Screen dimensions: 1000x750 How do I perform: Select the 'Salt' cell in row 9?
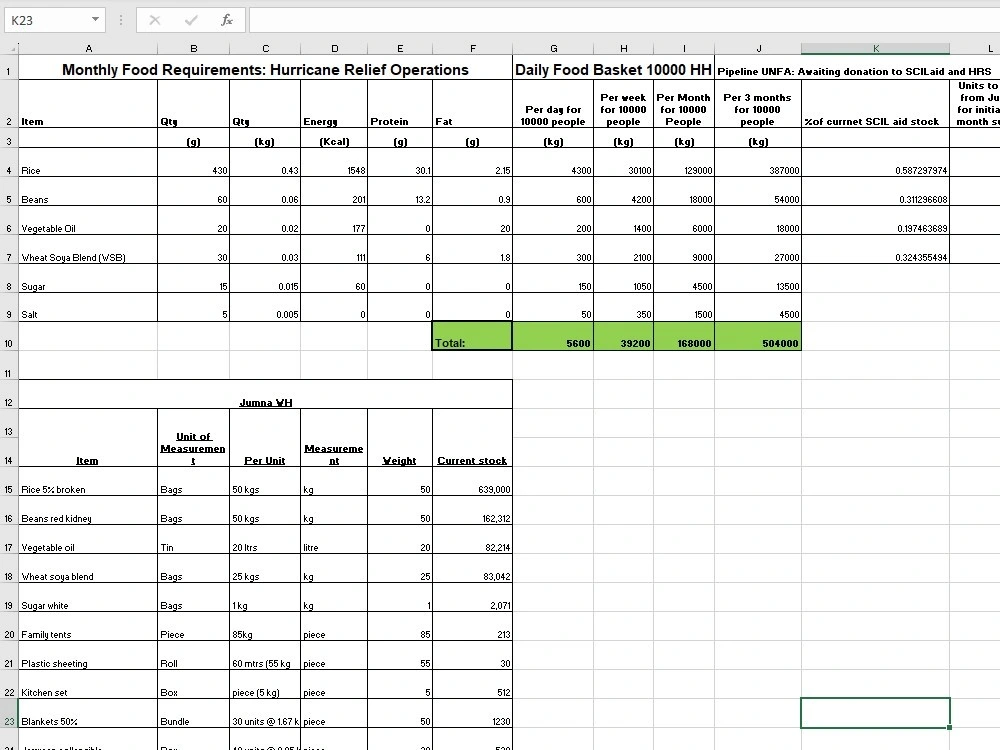click(x=88, y=307)
